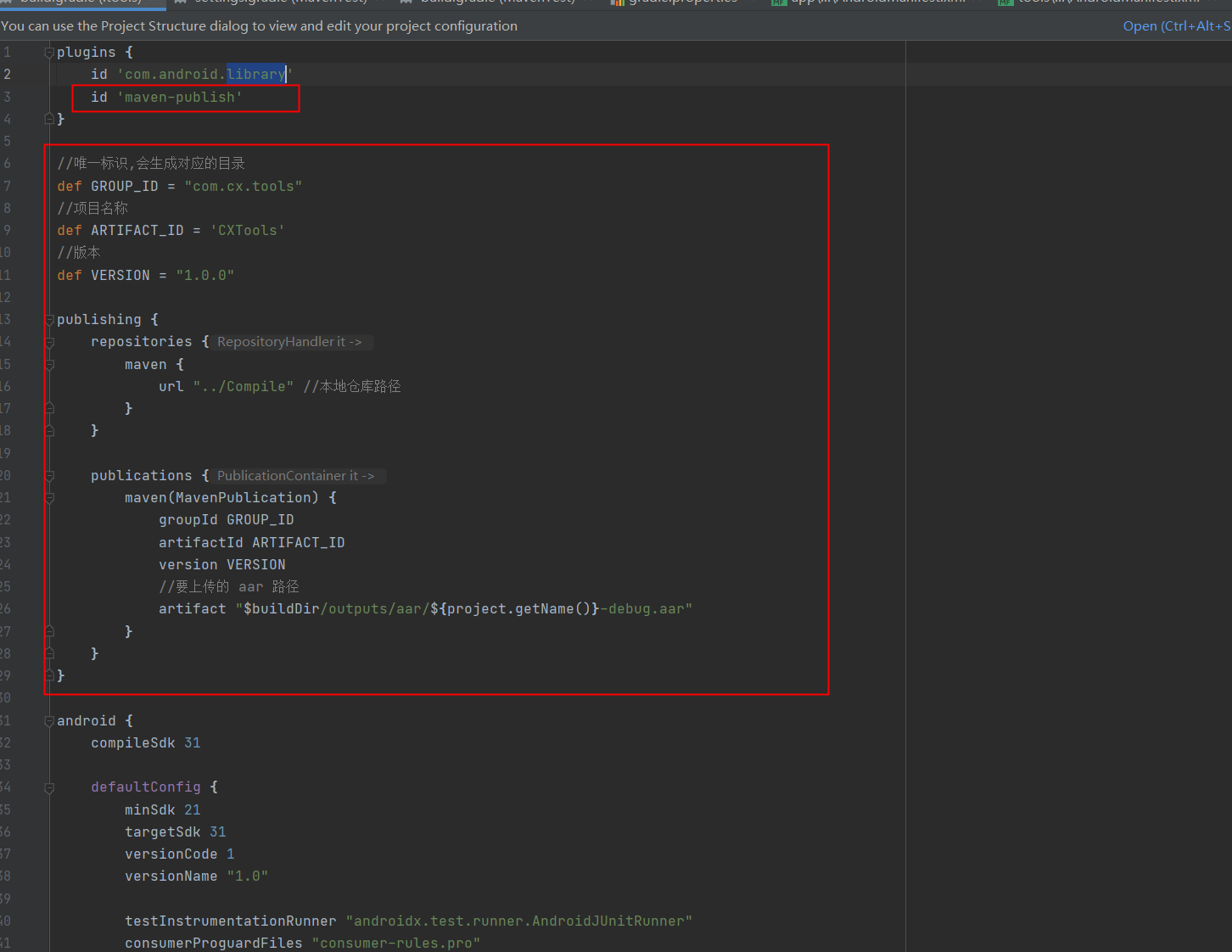Click the "../Compile" url string
This screenshot has width=1232, height=952.
point(244,387)
